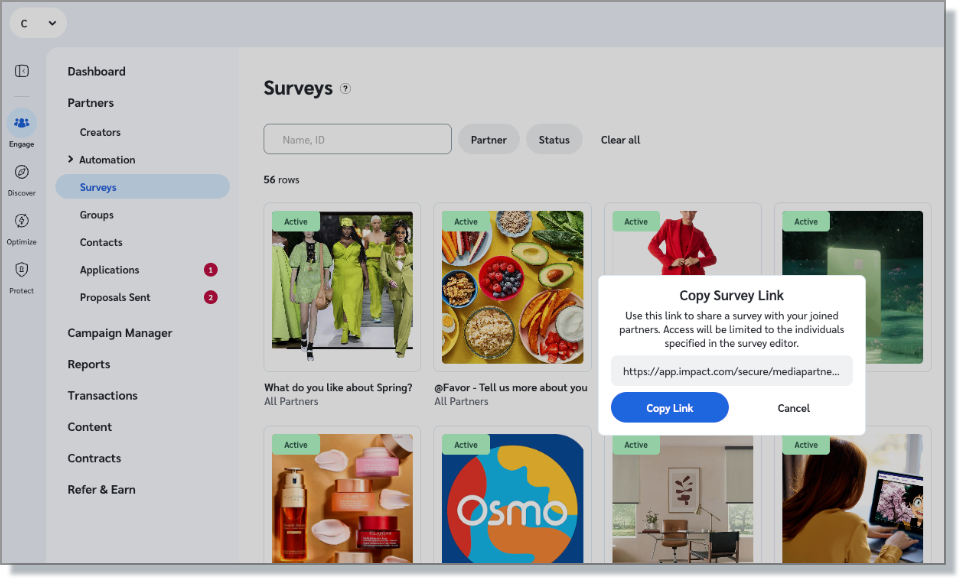Open Content in the sidebar
The width and height of the screenshot is (960, 579).
point(89,427)
